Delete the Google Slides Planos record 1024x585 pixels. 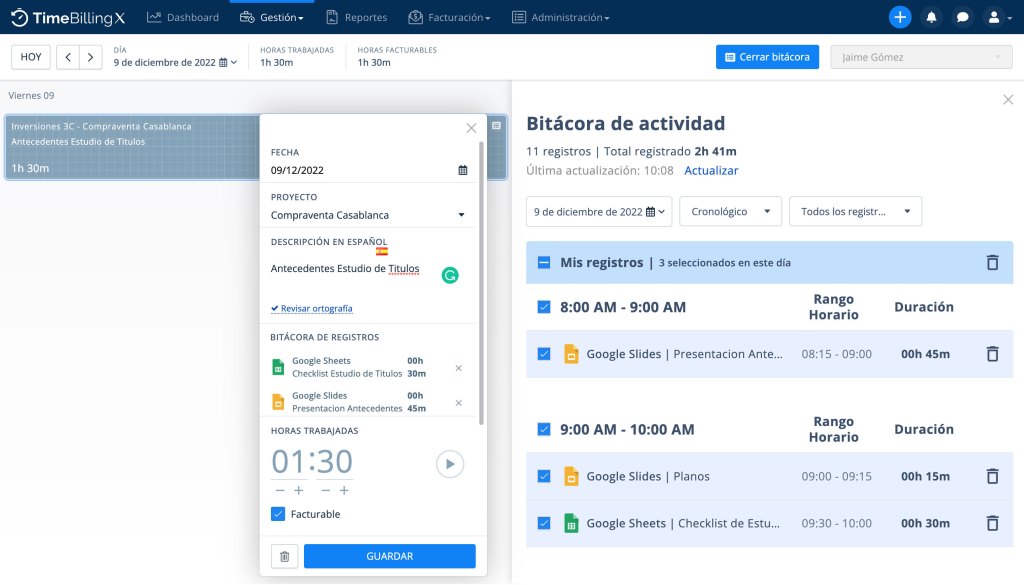[x=993, y=476]
